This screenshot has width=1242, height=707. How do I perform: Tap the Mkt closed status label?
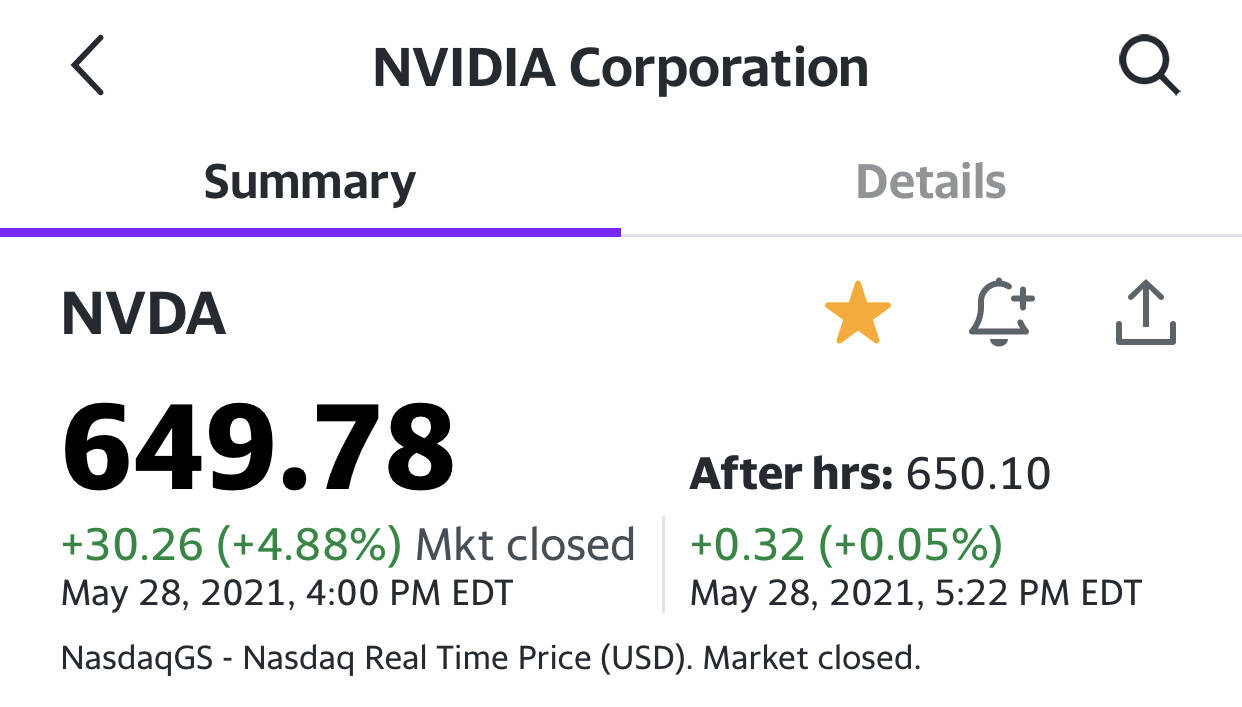tap(525, 544)
